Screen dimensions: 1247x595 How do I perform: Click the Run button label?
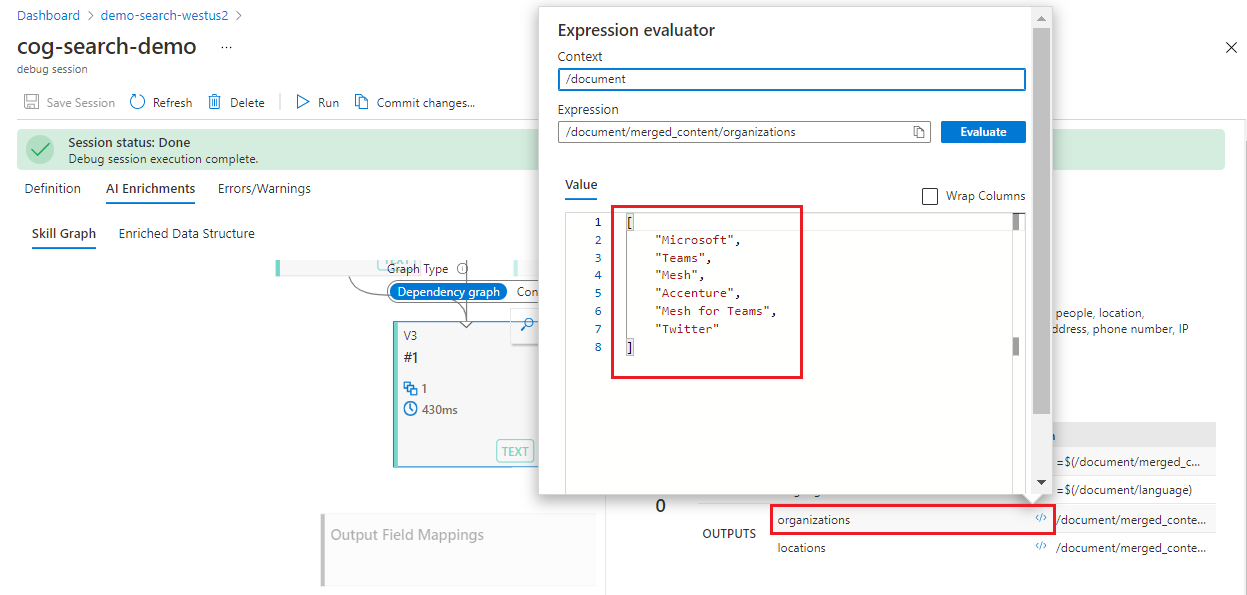click(x=328, y=103)
